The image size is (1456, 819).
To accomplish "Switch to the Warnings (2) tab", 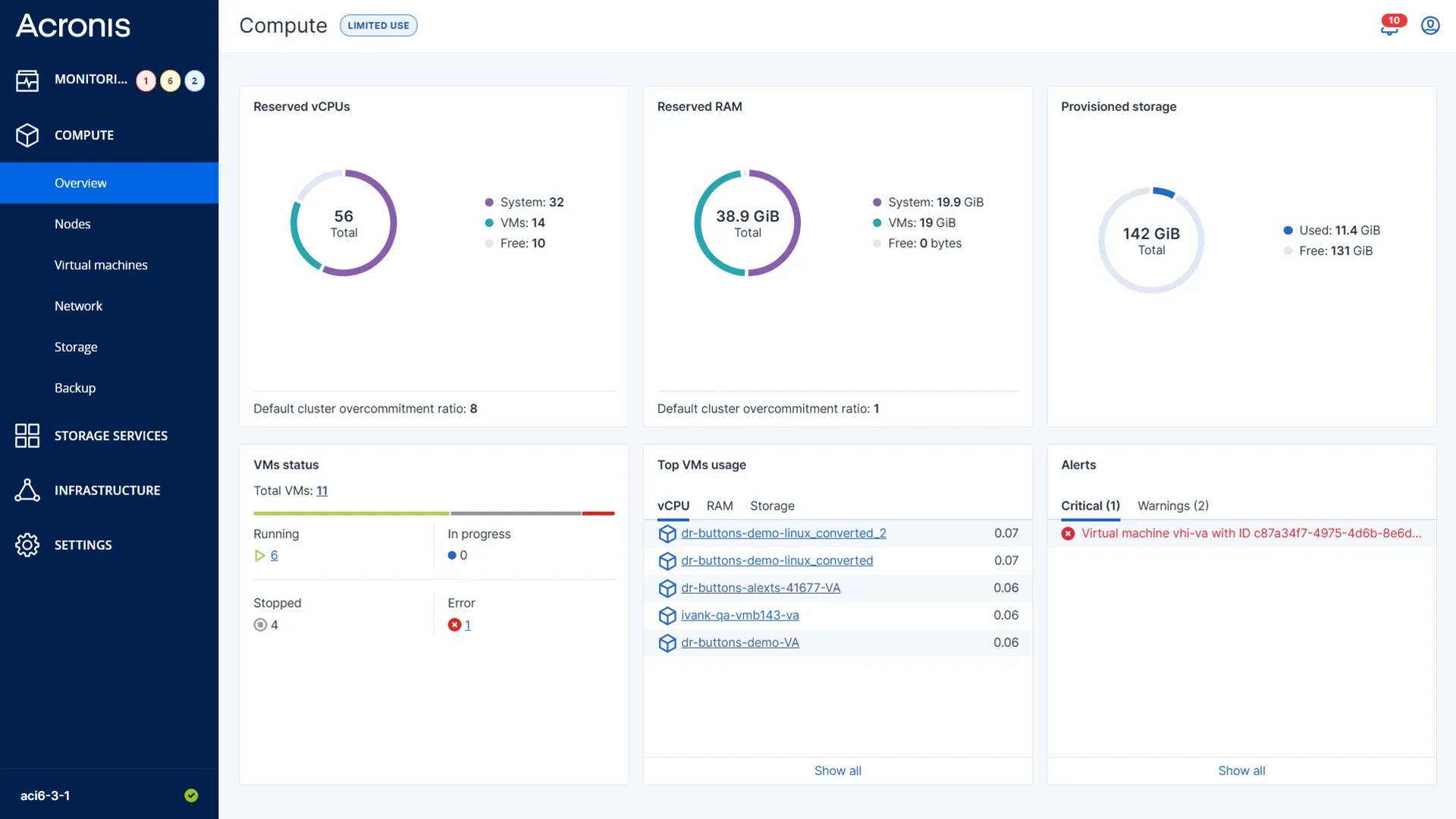I will (1172, 506).
